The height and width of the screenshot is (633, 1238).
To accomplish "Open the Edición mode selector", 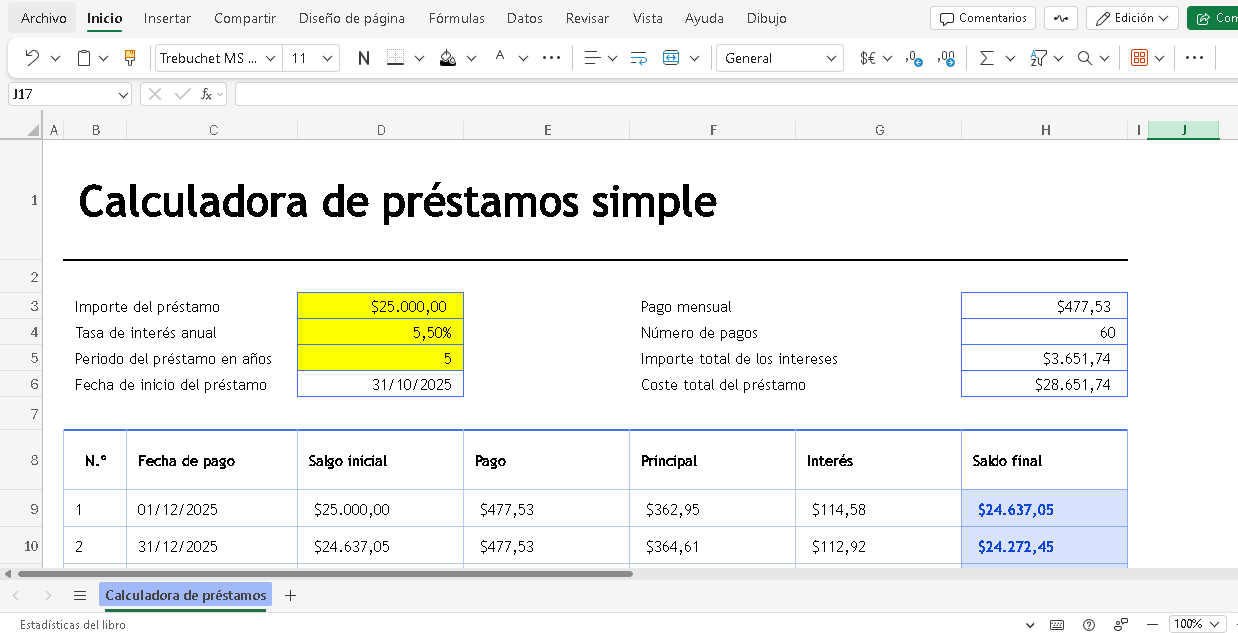I will pos(1132,18).
